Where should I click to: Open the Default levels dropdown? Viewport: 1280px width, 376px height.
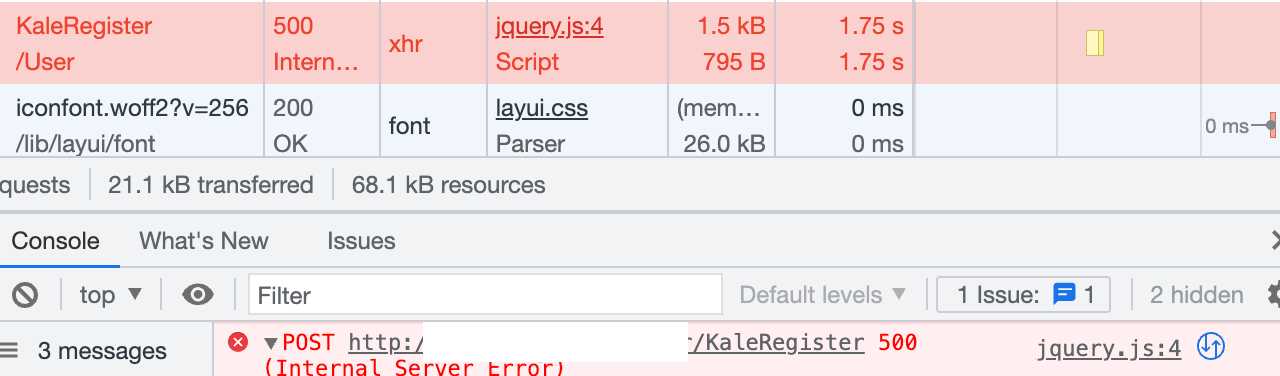coord(822,295)
